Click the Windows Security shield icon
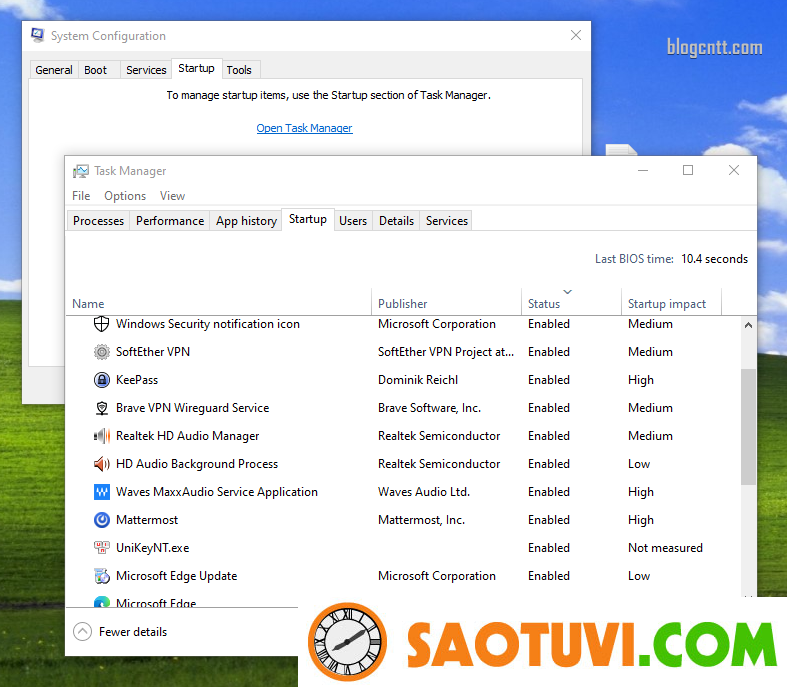This screenshot has height=687, width=787. (x=101, y=324)
